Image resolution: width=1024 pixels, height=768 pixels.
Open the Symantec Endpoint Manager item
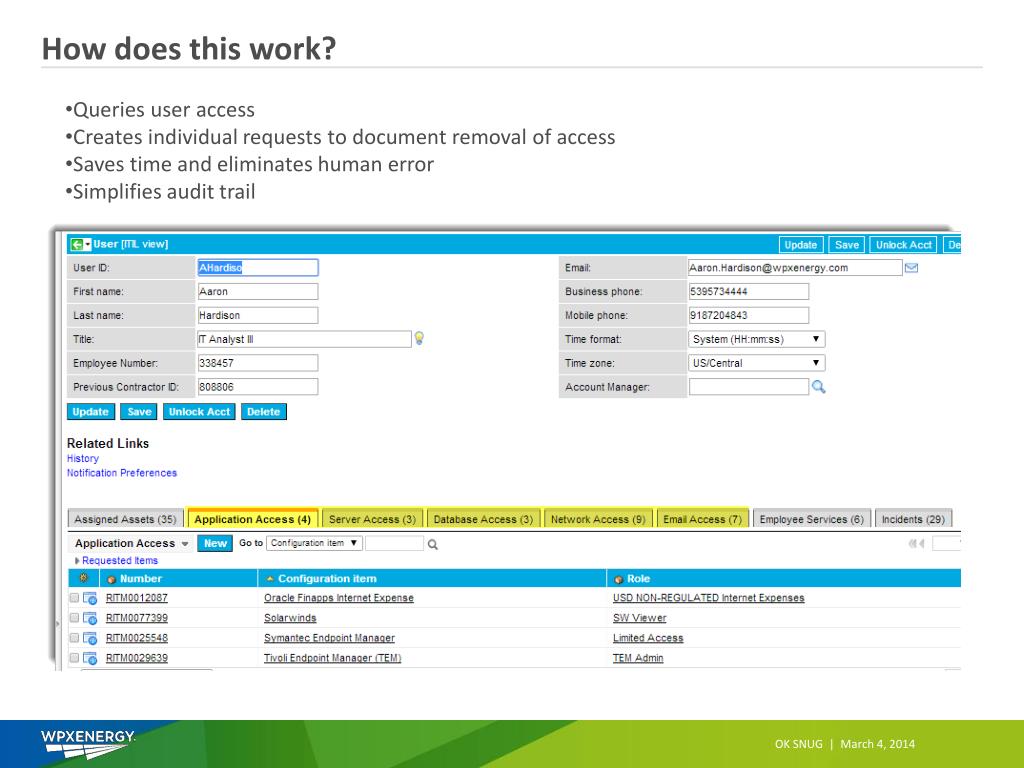click(329, 638)
